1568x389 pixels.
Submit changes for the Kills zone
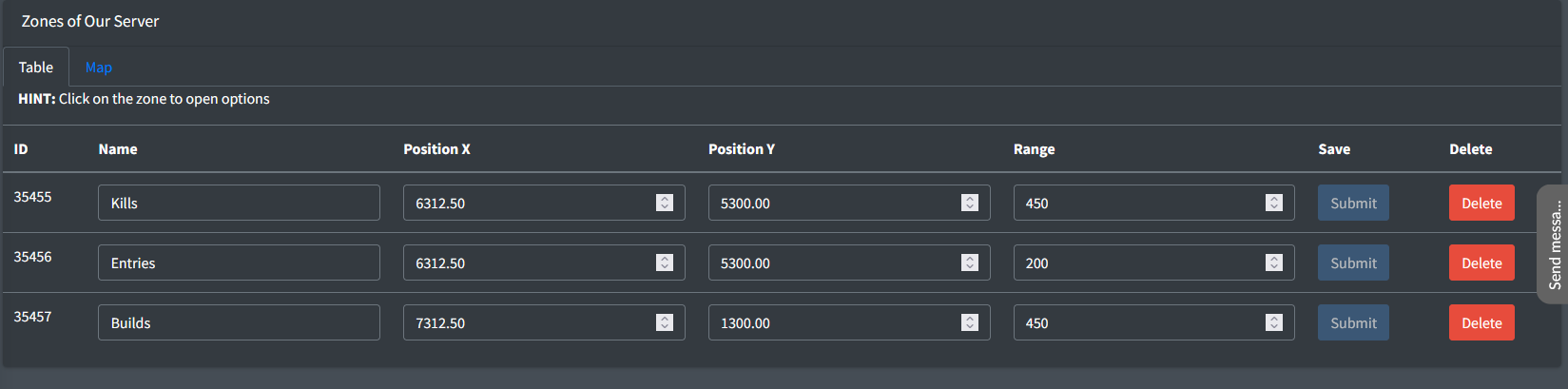click(1353, 203)
